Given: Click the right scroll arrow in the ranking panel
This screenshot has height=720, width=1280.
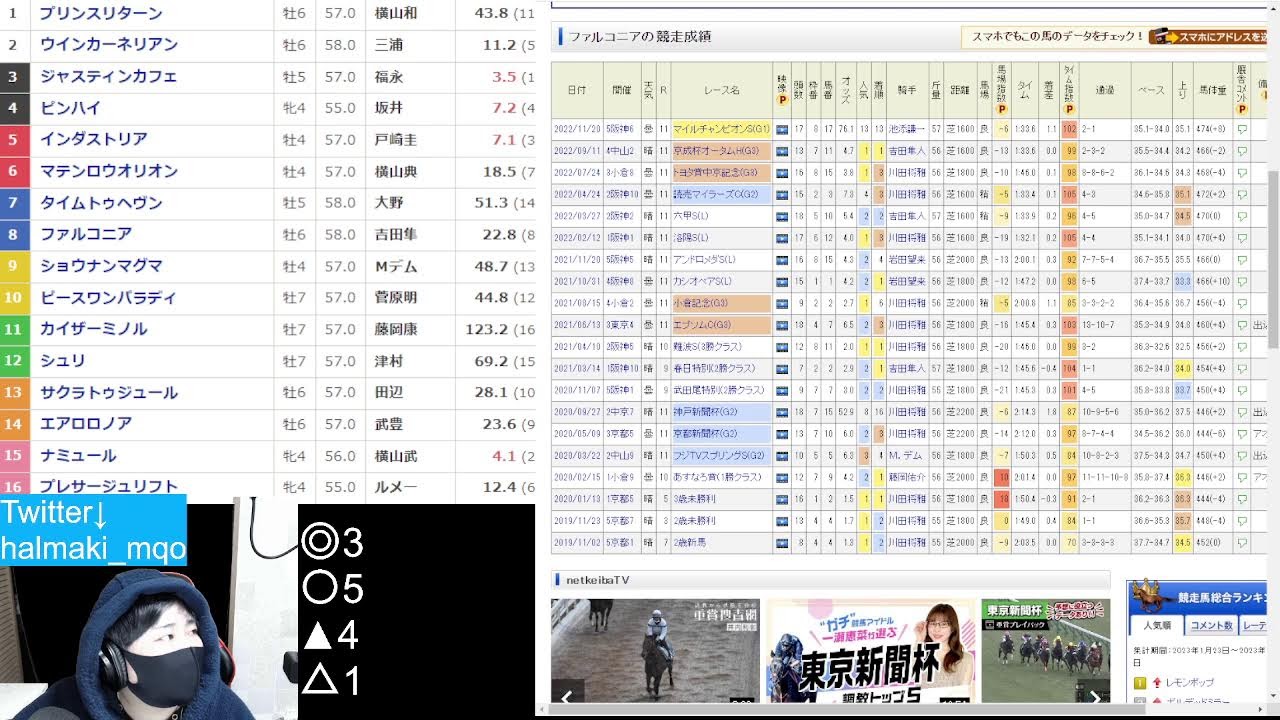Looking at the screenshot, I should [x=1260, y=709].
